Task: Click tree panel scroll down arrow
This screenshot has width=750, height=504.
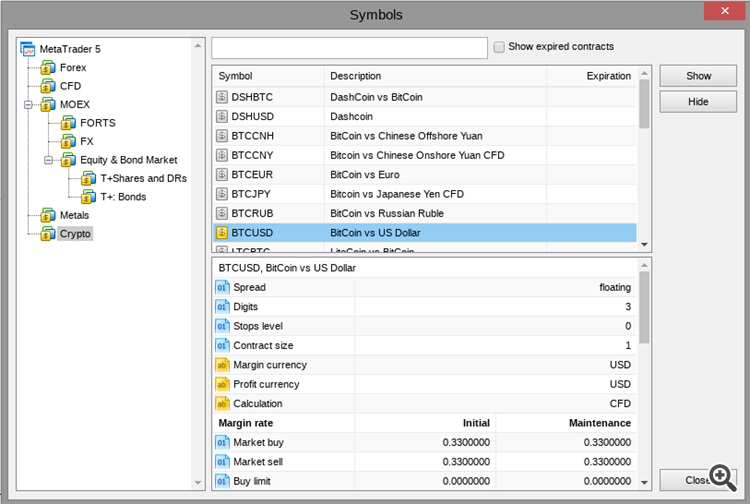Action: [x=198, y=482]
